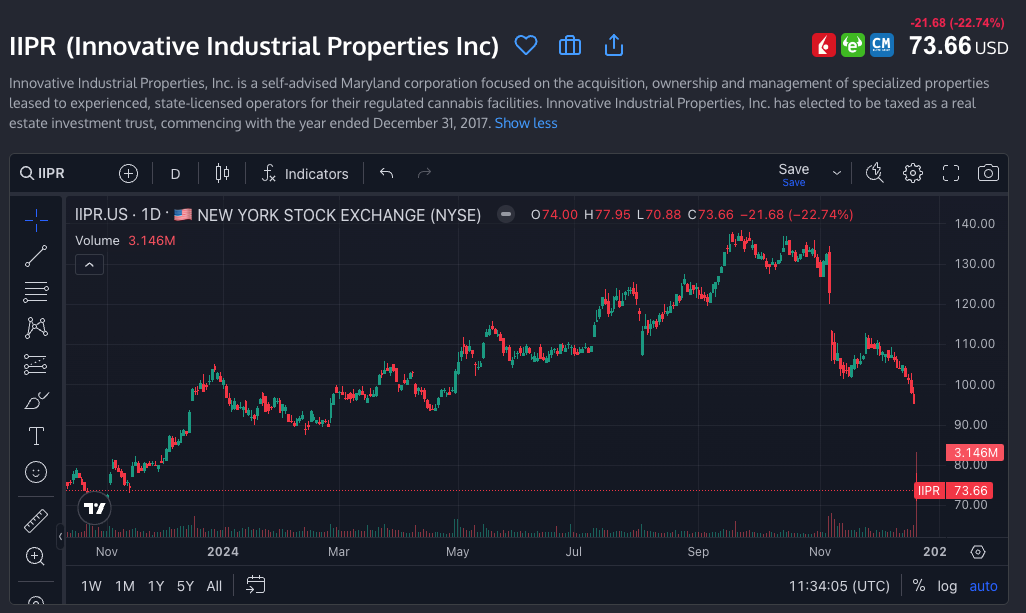Toggle percent scale mode
This screenshot has width=1026, height=613.
click(919, 586)
